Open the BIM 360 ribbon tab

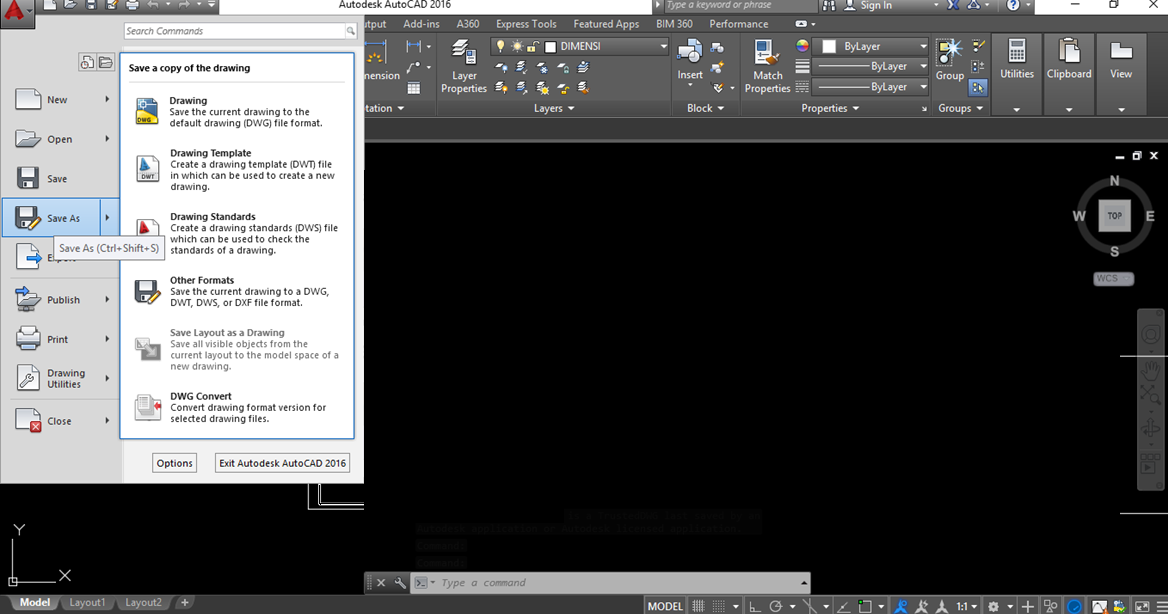(674, 24)
